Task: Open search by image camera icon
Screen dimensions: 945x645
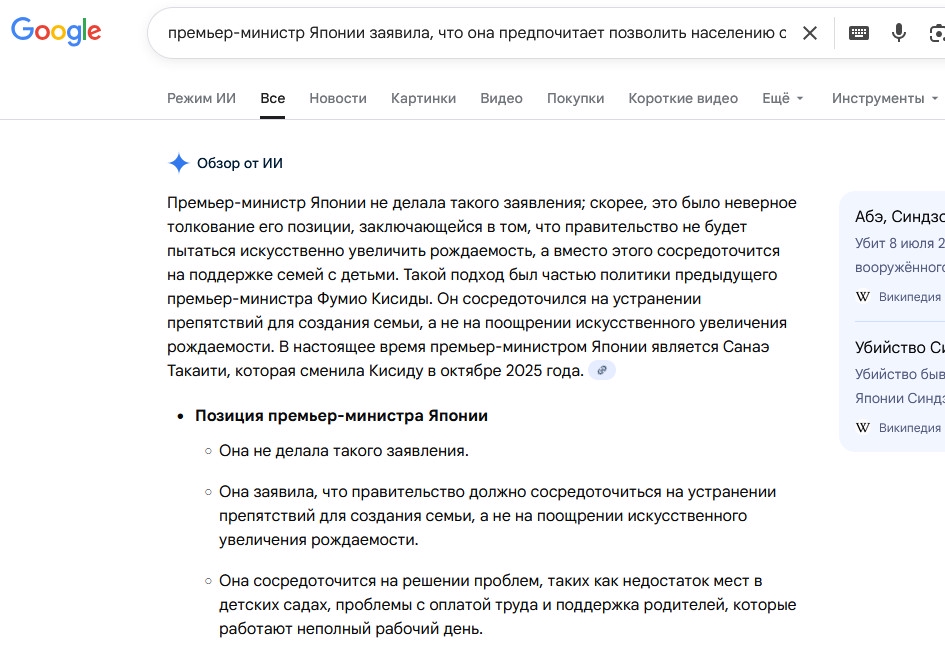Action: click(936, 33)
